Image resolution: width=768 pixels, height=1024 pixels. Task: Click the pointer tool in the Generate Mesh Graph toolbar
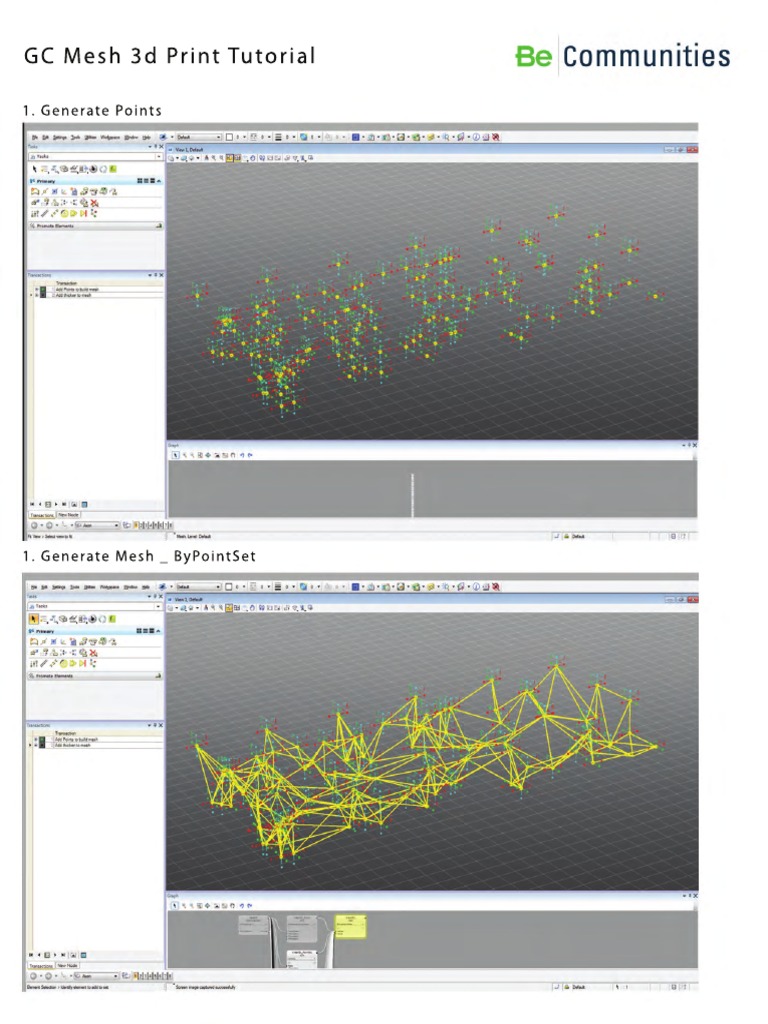pyautogui.click(x=174, y=906)
